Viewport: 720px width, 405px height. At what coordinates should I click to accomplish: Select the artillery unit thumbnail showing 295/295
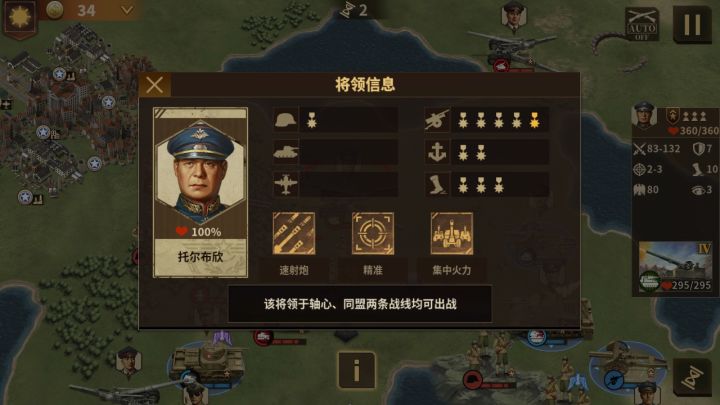pos(675,268)
